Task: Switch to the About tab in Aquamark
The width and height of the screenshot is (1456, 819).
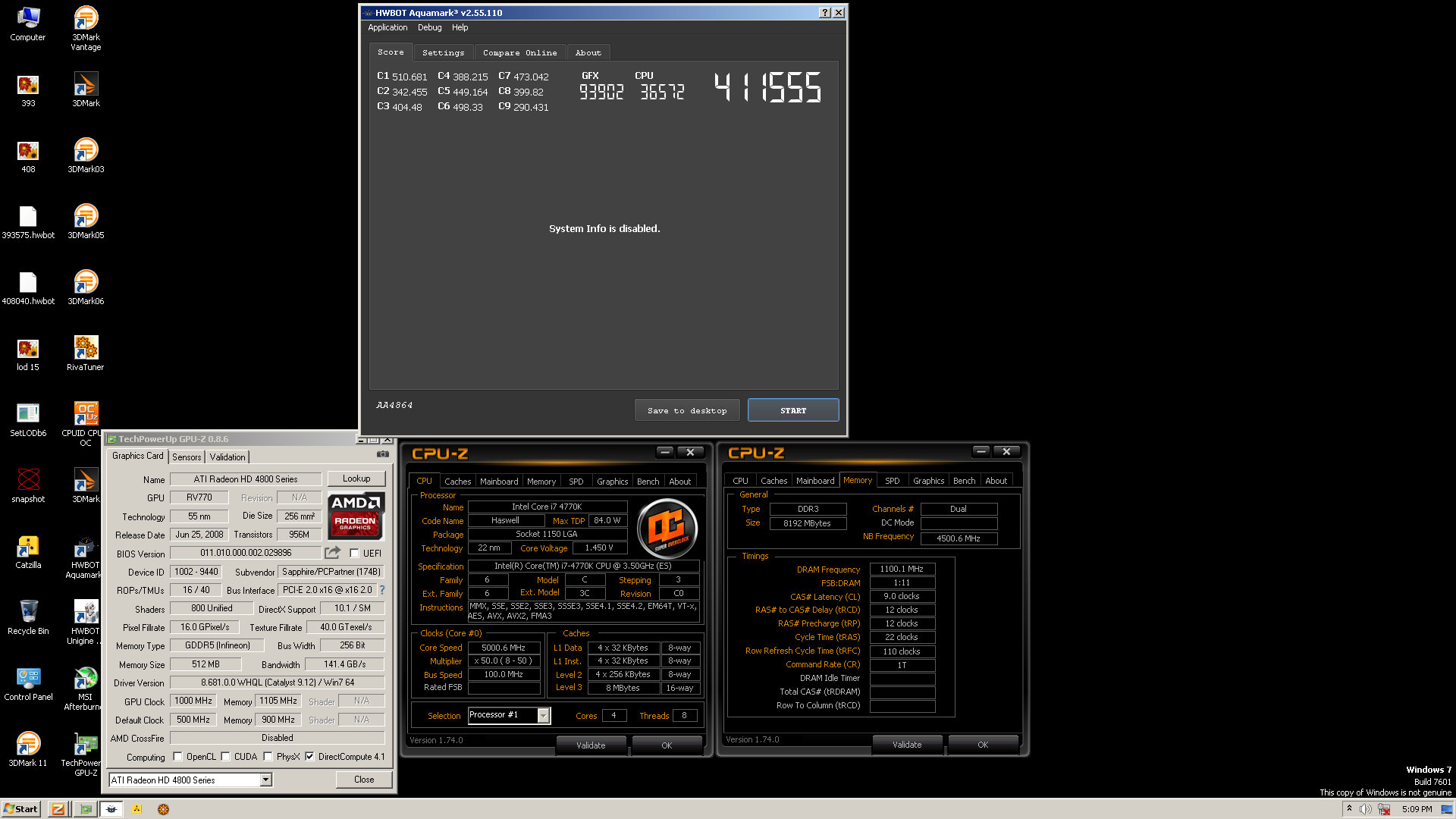Action: [588, 53]
